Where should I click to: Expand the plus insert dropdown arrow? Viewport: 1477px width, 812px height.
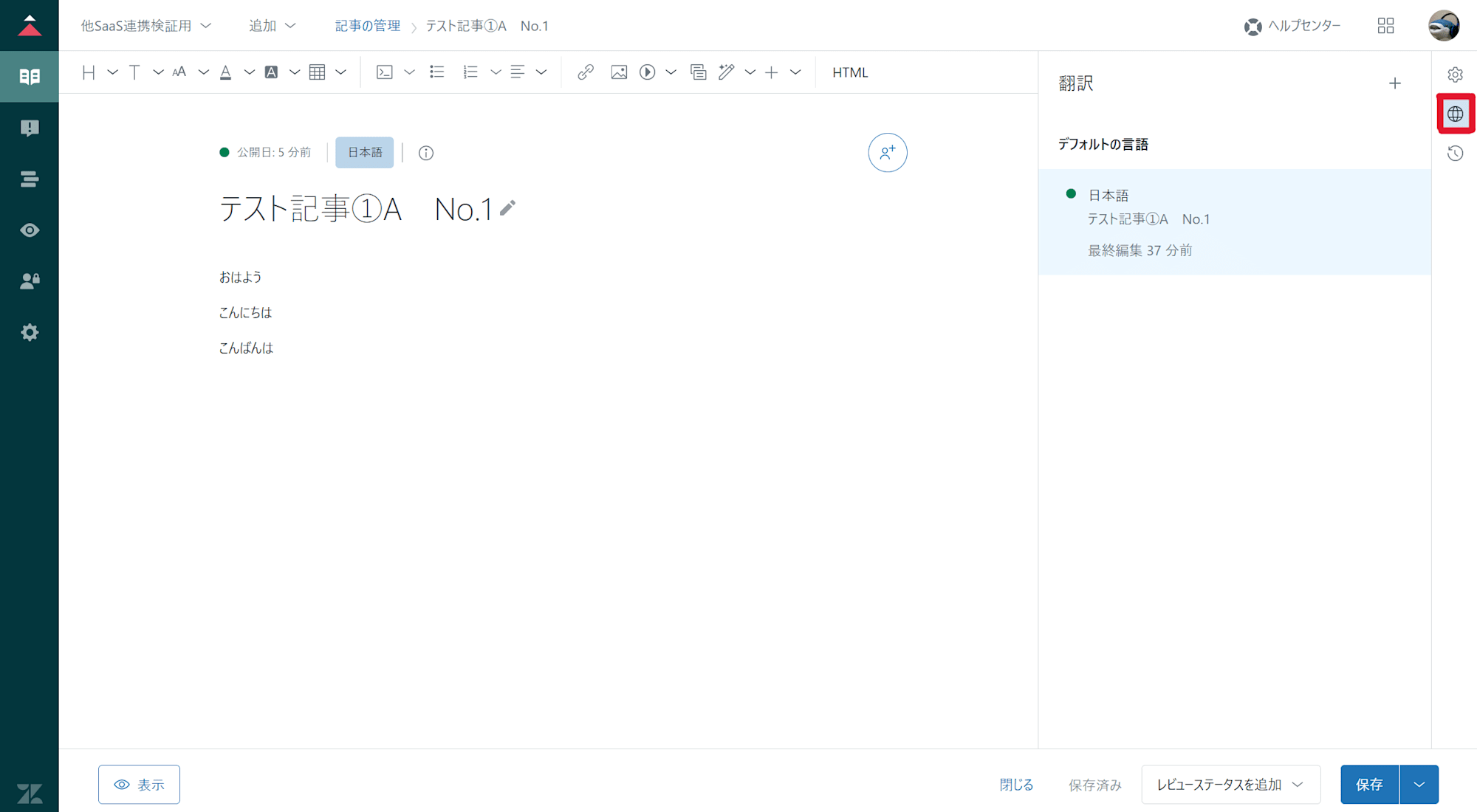tap(795, 72)
